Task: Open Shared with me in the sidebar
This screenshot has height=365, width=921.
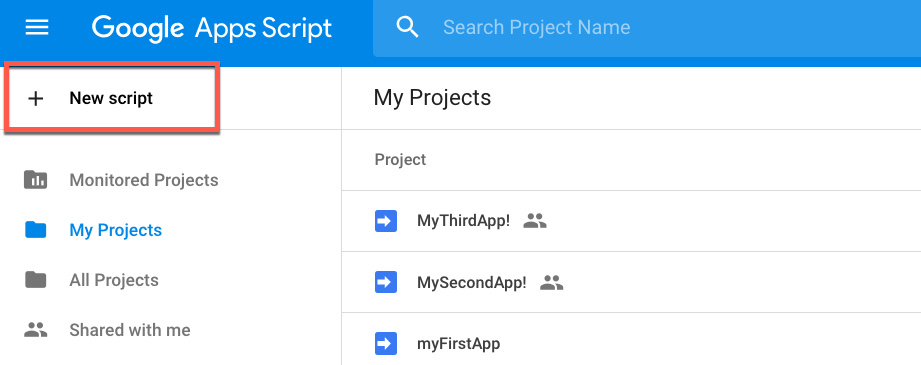Action: point(130,330)
